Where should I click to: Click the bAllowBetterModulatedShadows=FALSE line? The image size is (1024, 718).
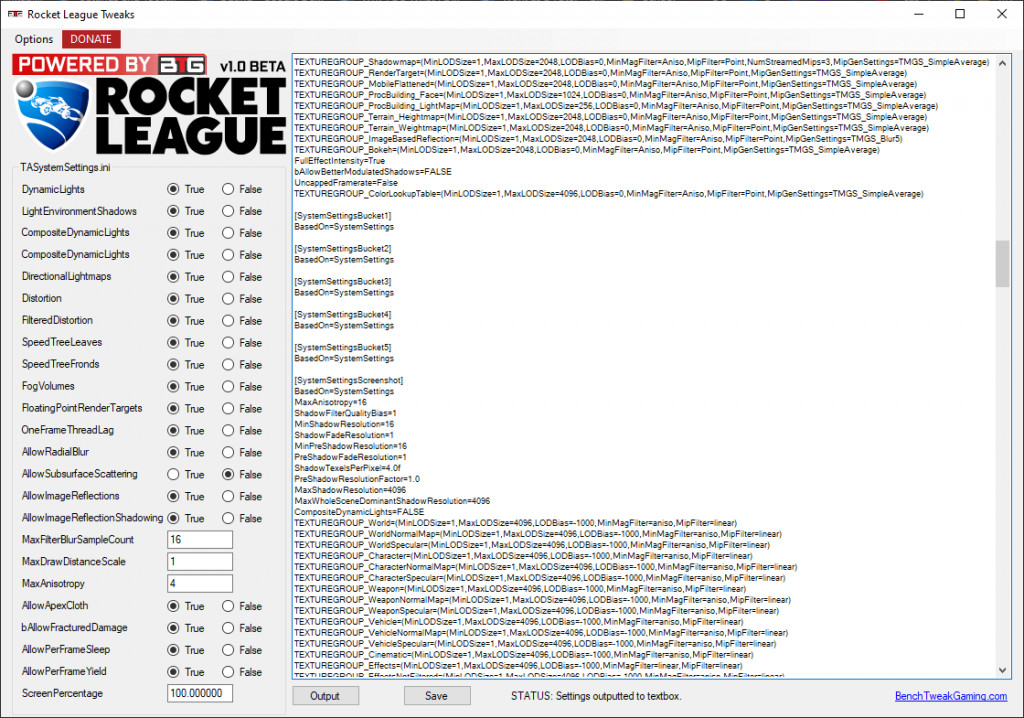click(373, 172)
